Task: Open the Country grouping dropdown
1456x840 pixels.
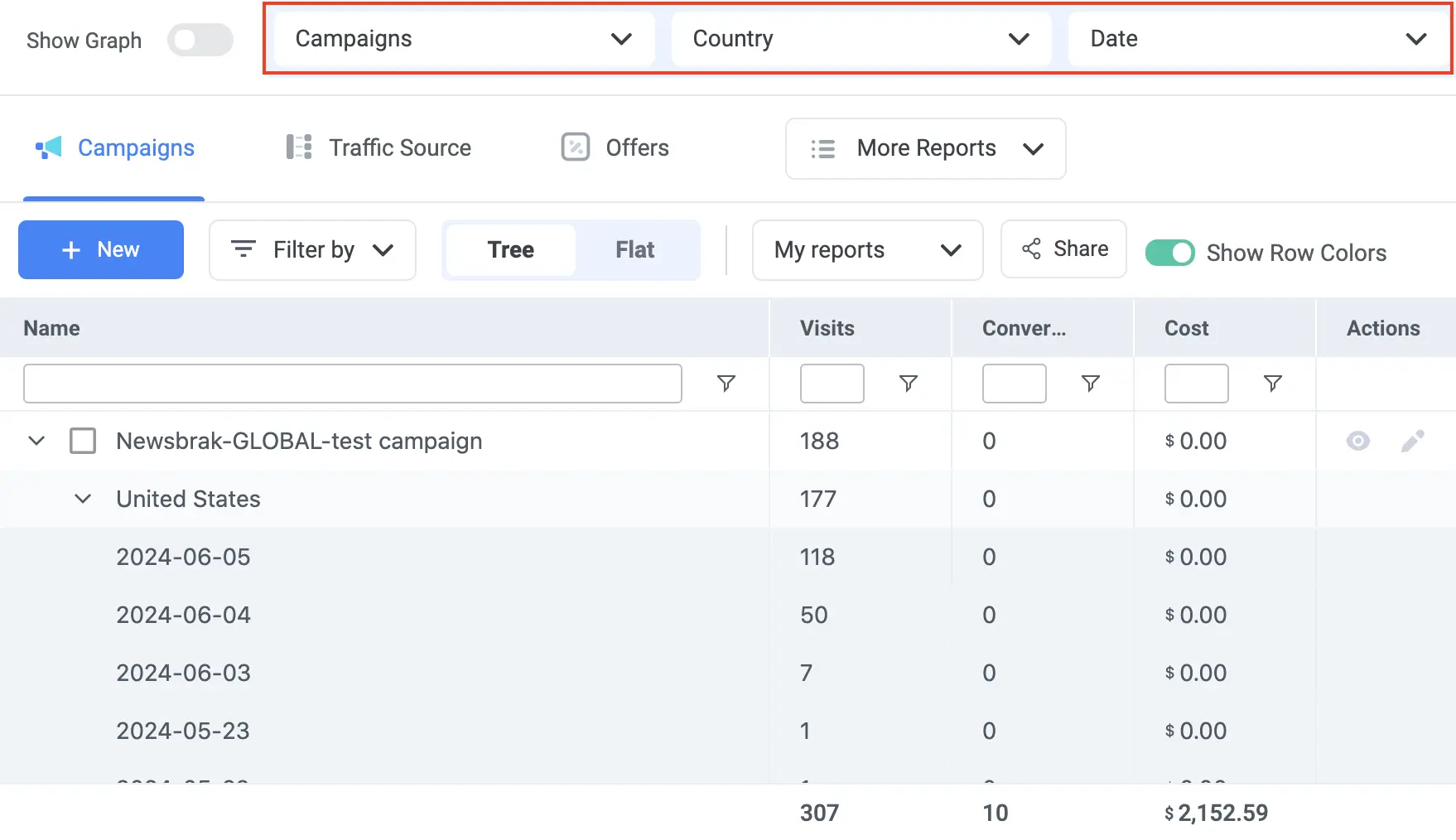Action: click(861, 39)
